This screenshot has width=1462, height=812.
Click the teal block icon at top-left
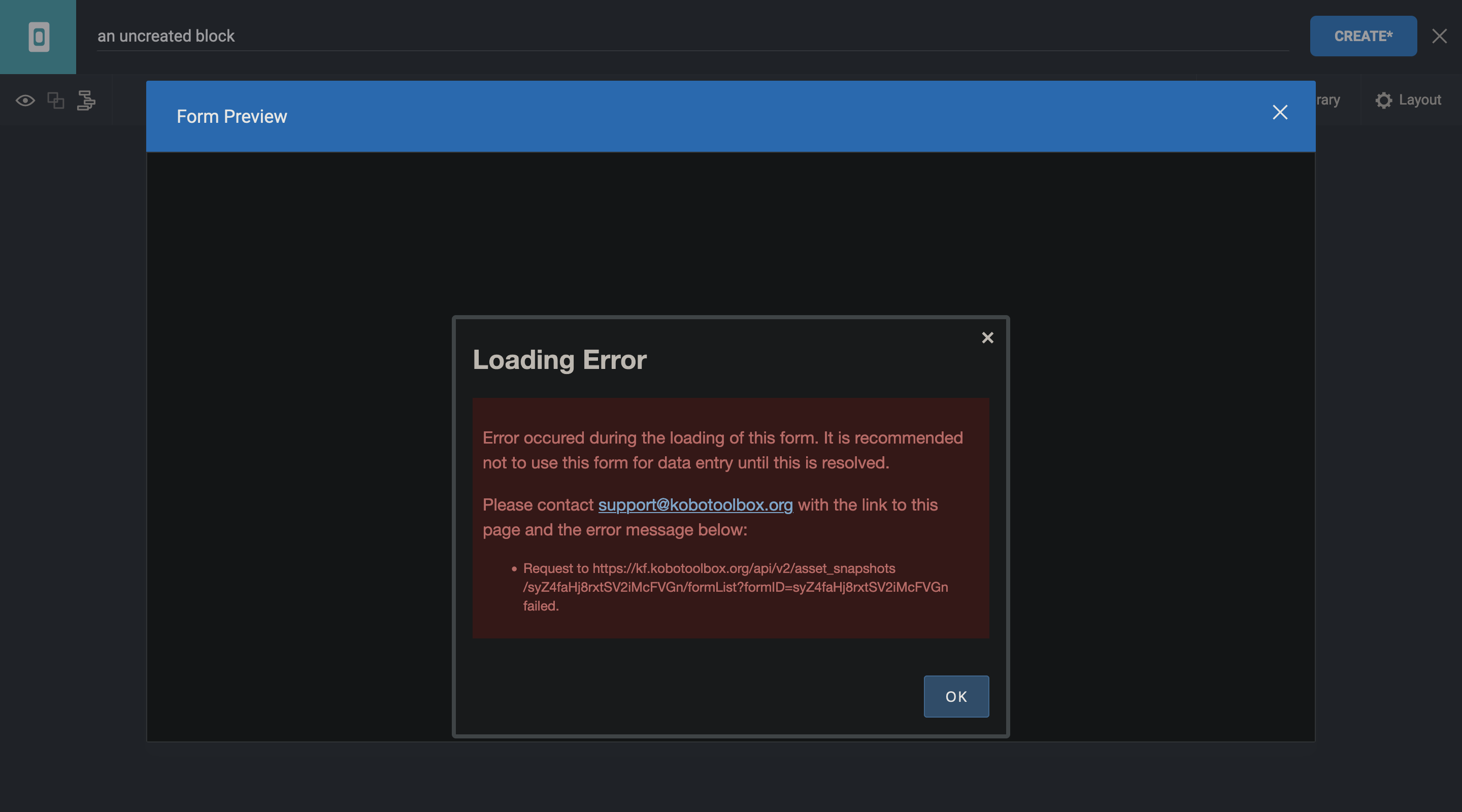click(38, 37)
